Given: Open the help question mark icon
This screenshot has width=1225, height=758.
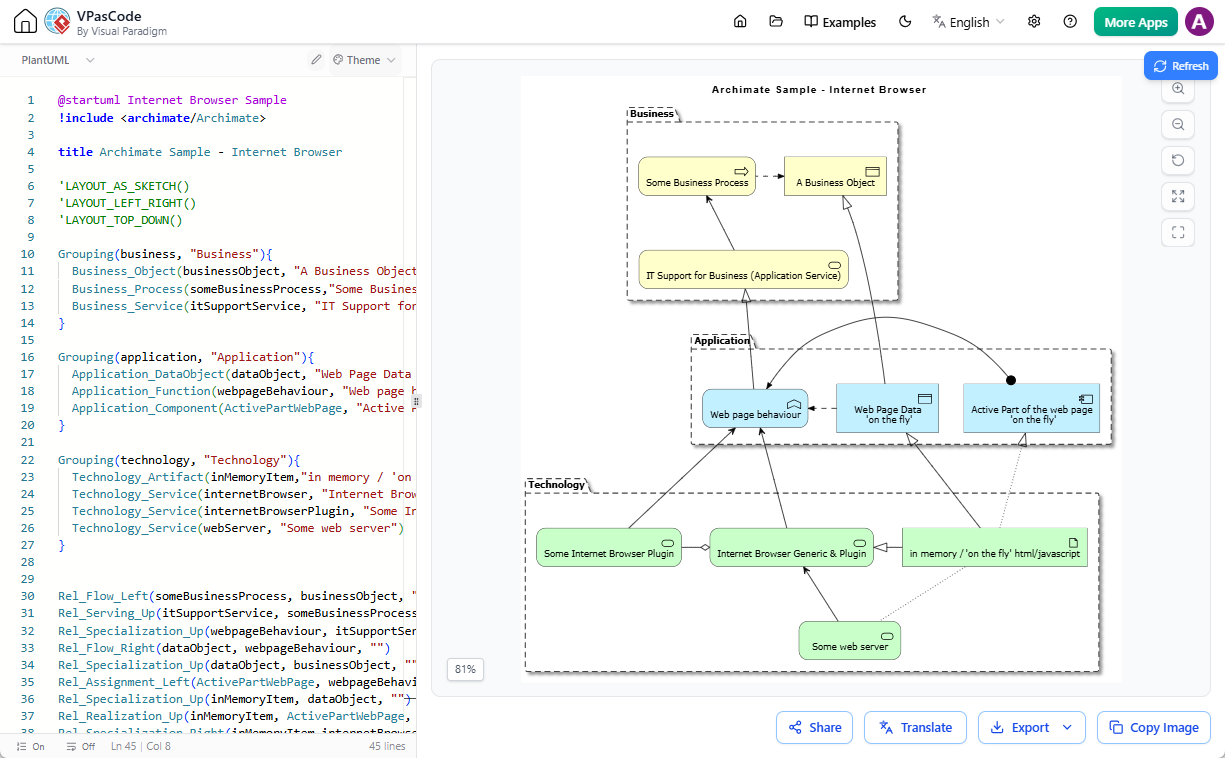Looking at the screenshot, I should click(1070, 22).
